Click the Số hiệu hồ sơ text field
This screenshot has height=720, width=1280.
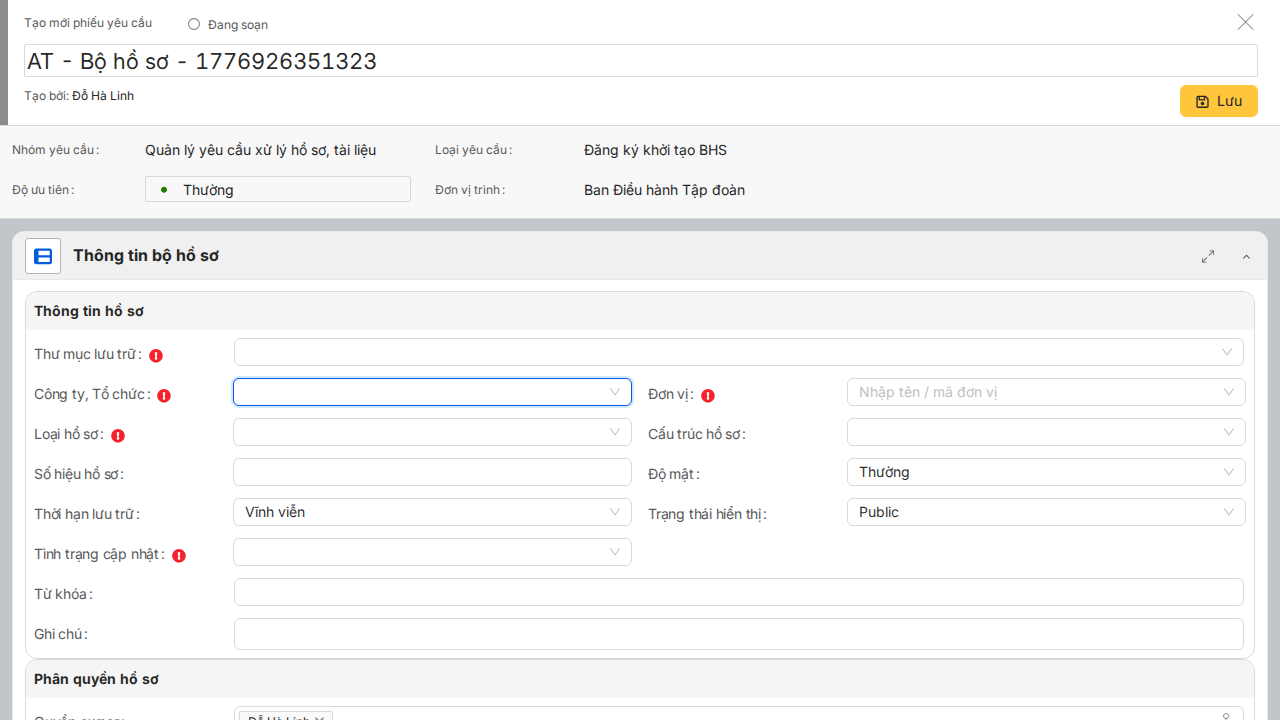coord(432,472)
